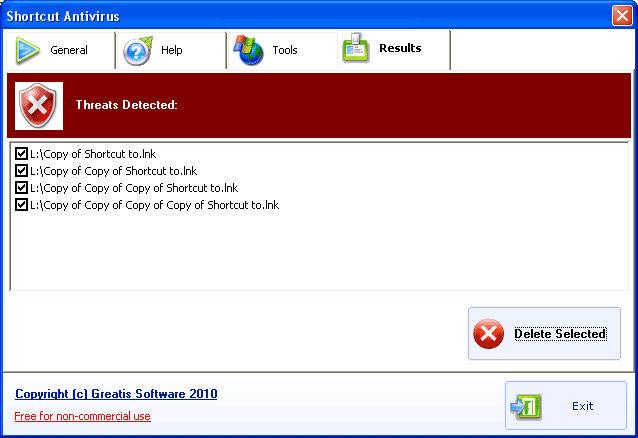Toggle checkbox for triple 'Copy of' shortcut
The height and width of the screenshot is (438, 638).
coord(21,188)
